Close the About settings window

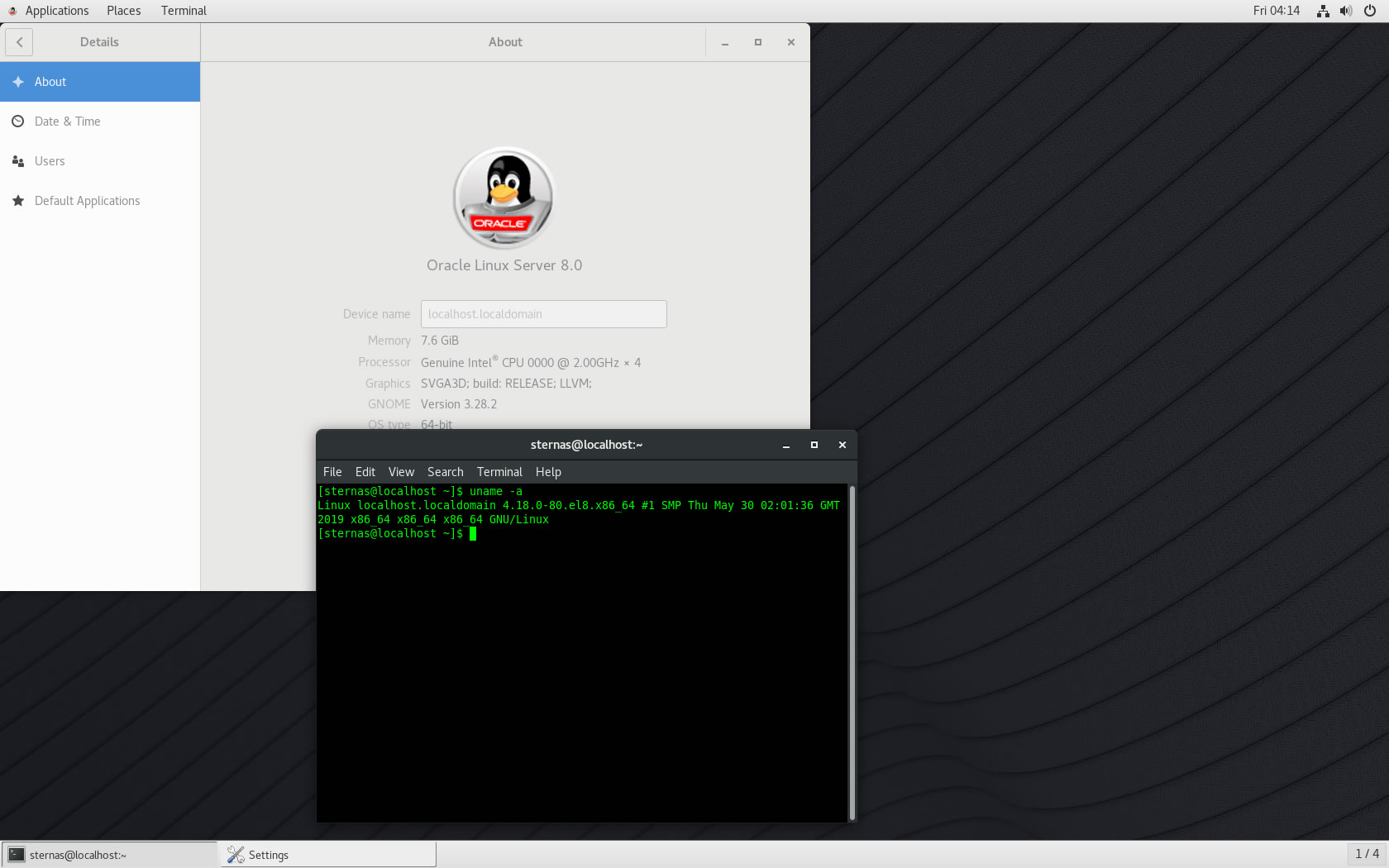791,42
